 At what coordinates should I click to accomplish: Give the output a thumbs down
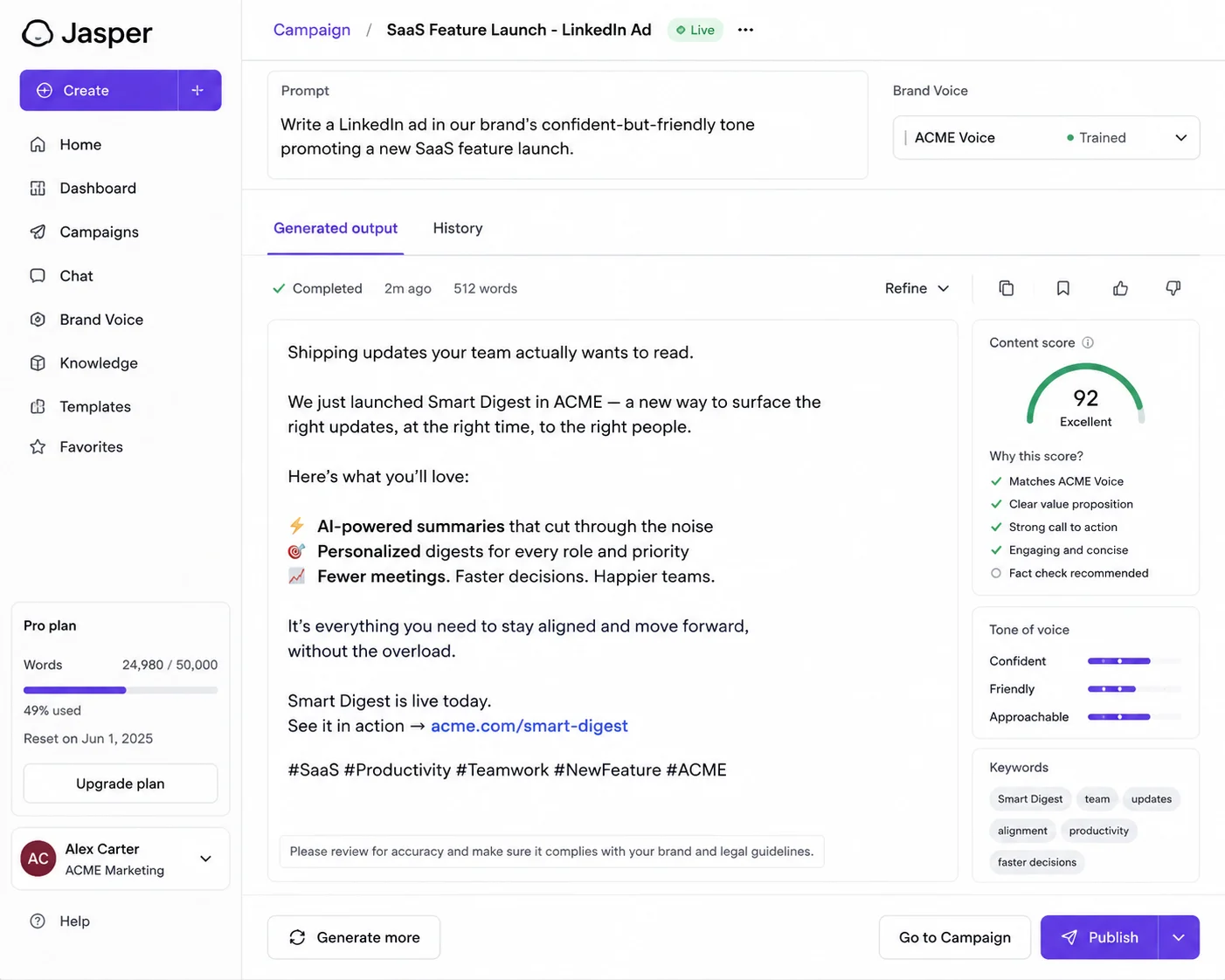(1173, 288)
